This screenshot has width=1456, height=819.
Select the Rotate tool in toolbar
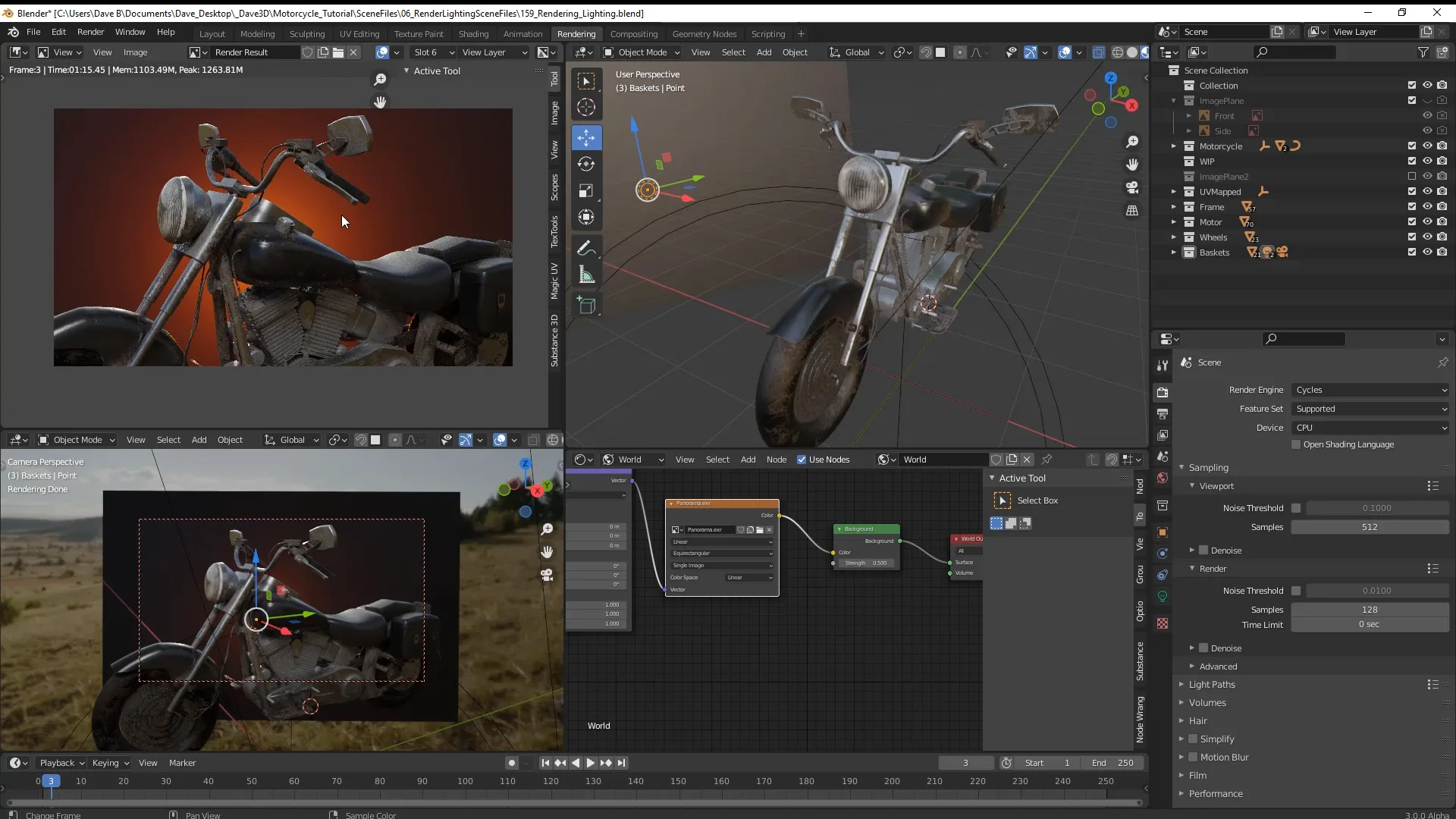click(587, 163)
